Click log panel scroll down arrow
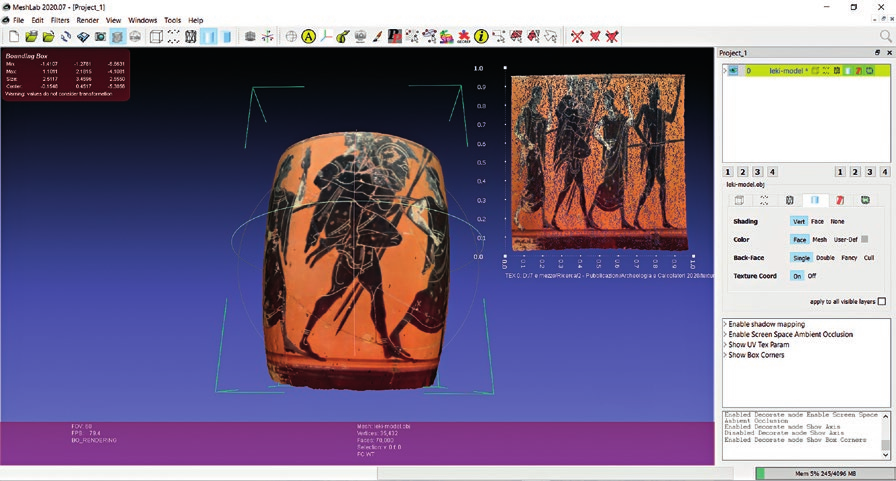 (x=886, y=455)
